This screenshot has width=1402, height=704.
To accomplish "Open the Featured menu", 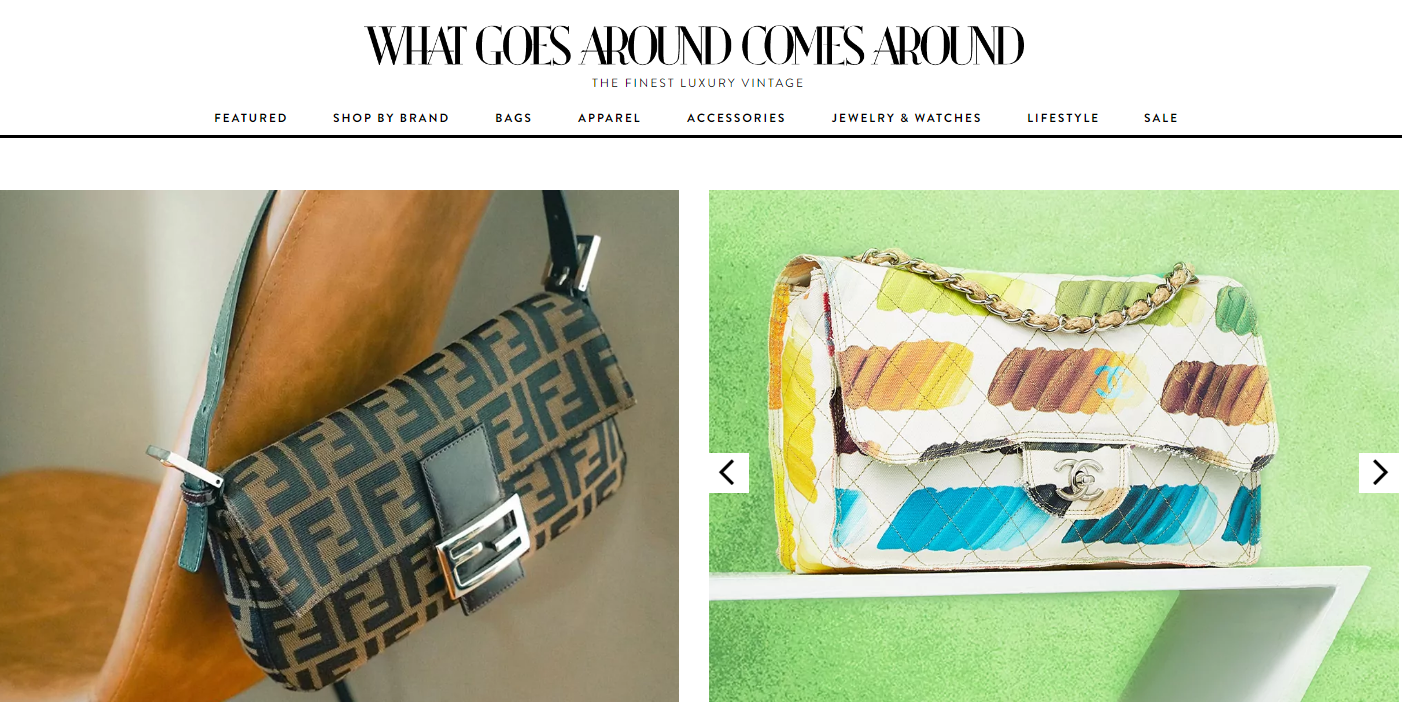I will point(251,118).
